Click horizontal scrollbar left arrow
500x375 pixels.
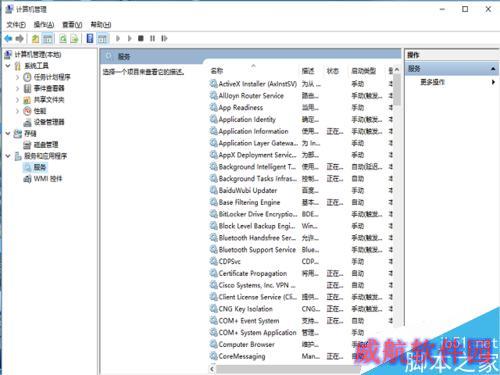pos(212,369)
